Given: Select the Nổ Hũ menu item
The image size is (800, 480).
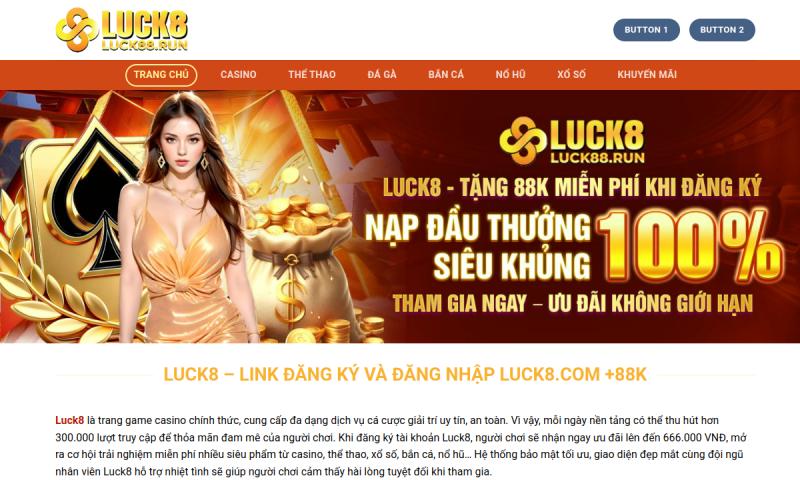Looking at the screenshot, I should click(x=510, y=74).
